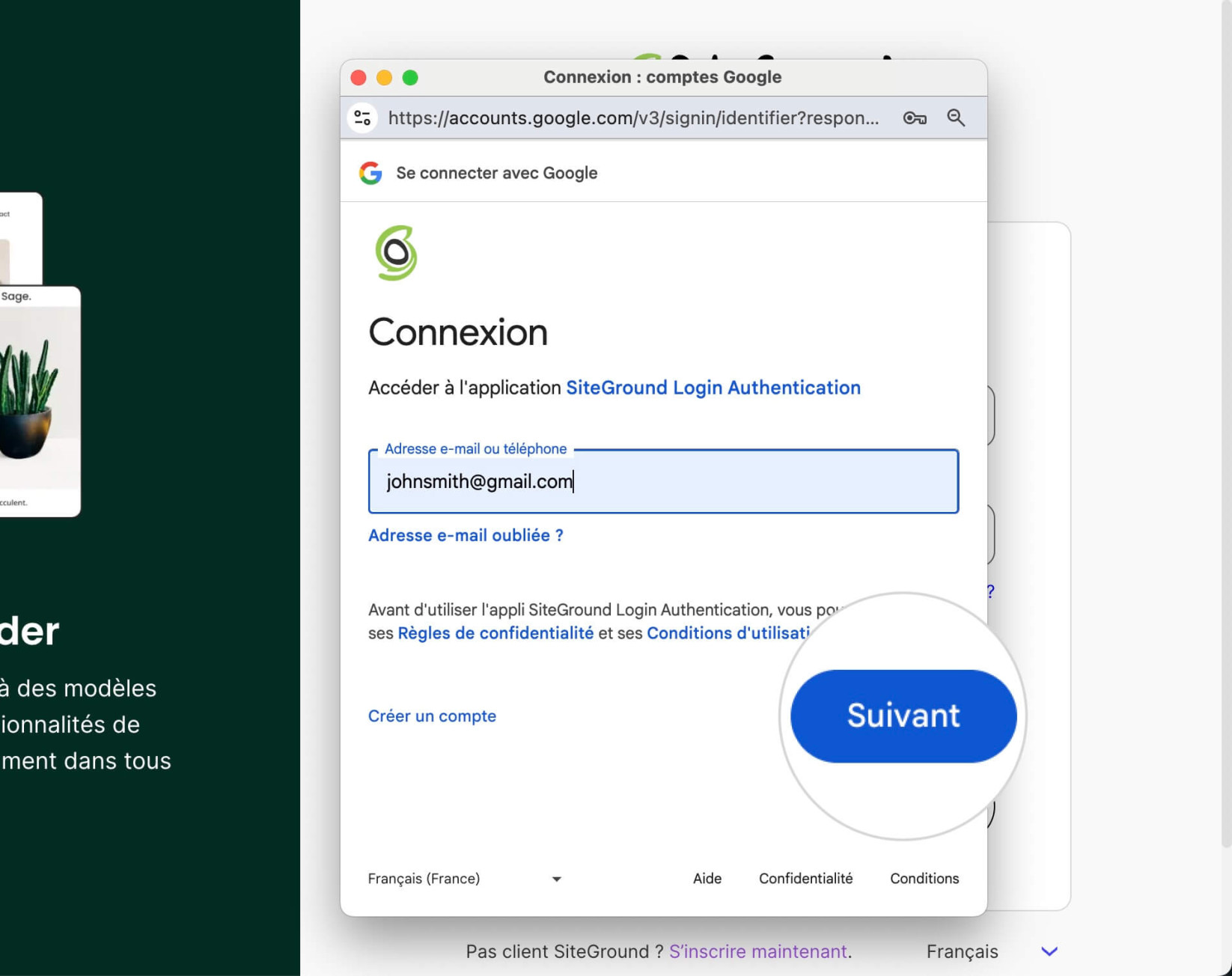Select the 'Connexion' heading

click(458, 332)
